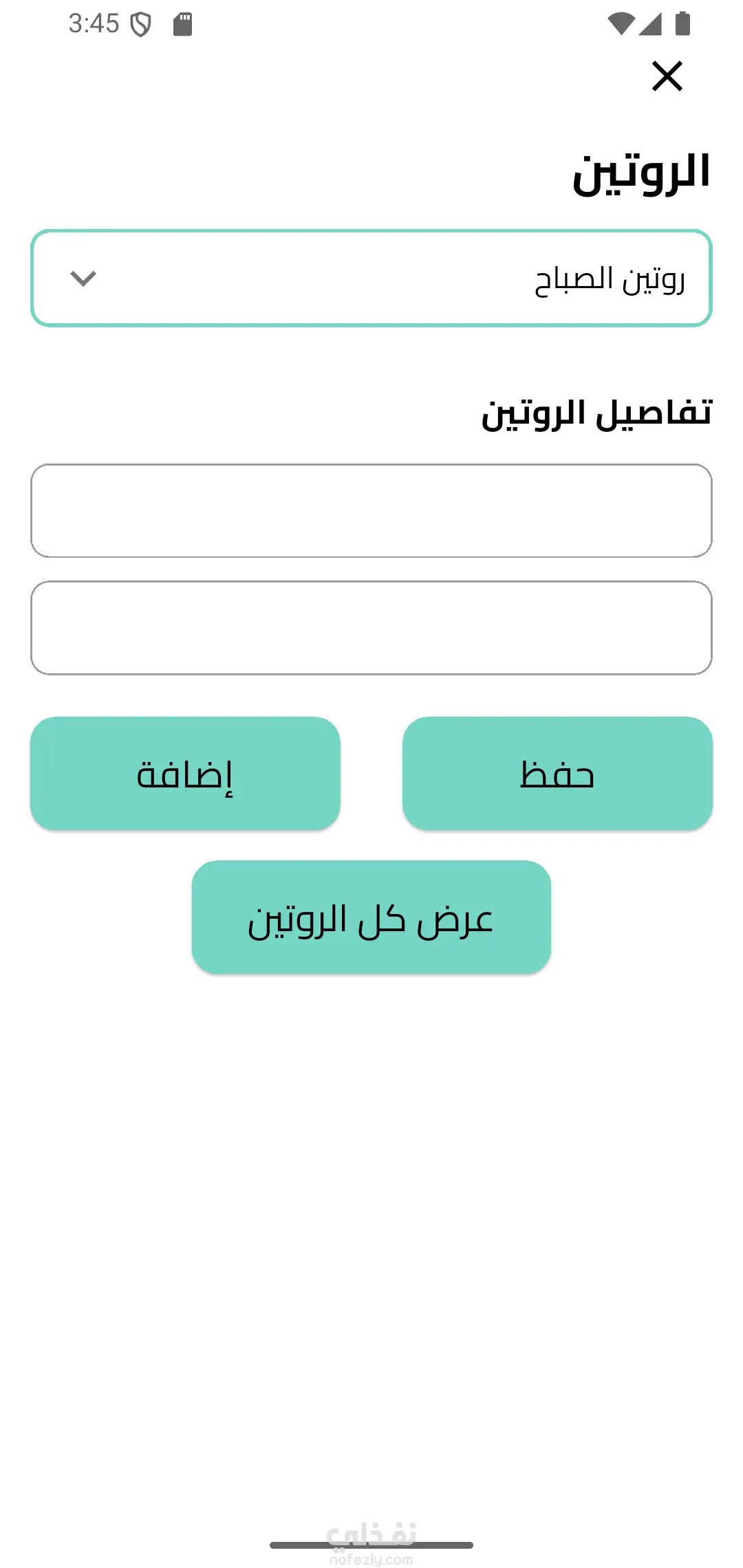This screenshot has height=1568, width=743.
Task: Click the تفاصيل الروتين section heading
Action: (596, 413)
